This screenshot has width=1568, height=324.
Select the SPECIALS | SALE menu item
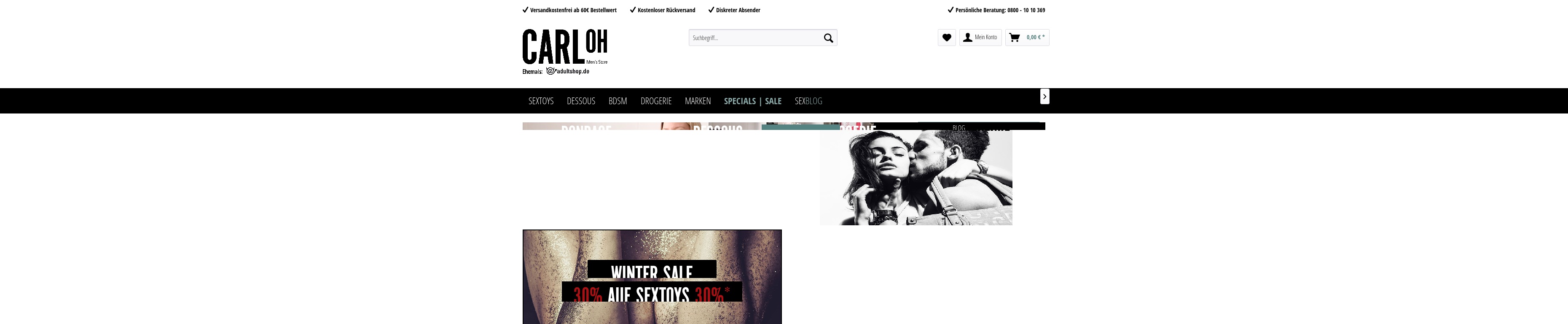(x=752, y=101)
